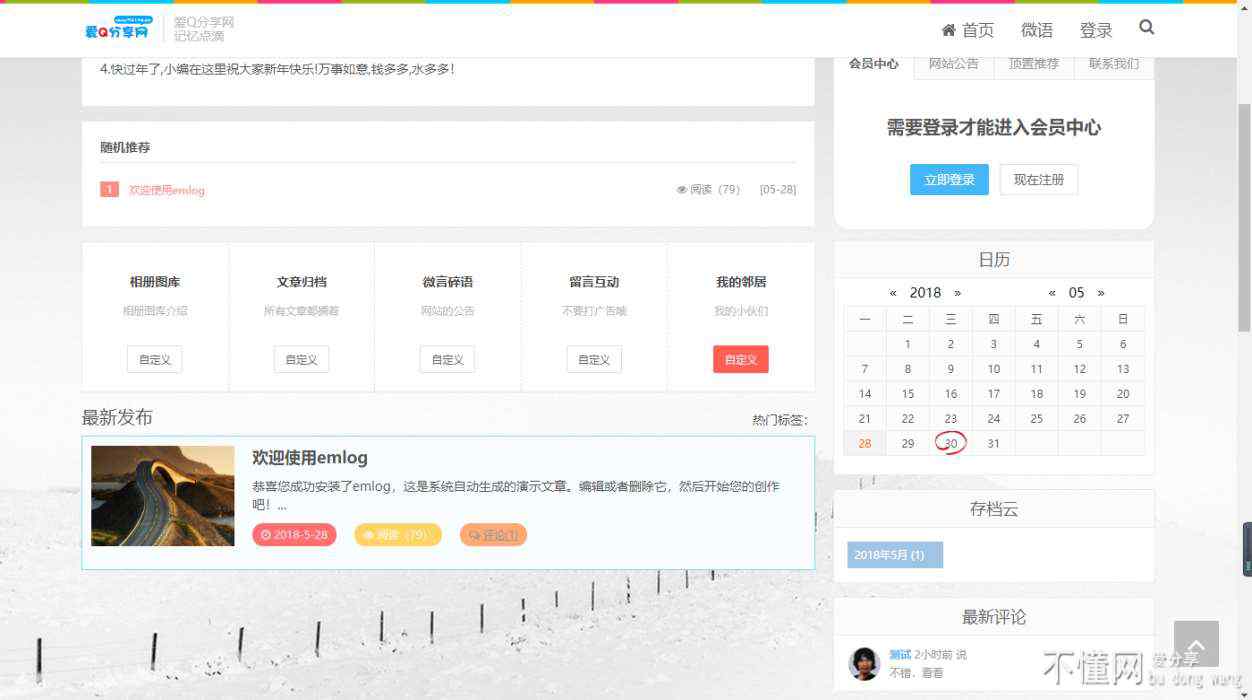
Task: Click the search magnifier icon in header
Action: 1146,28
